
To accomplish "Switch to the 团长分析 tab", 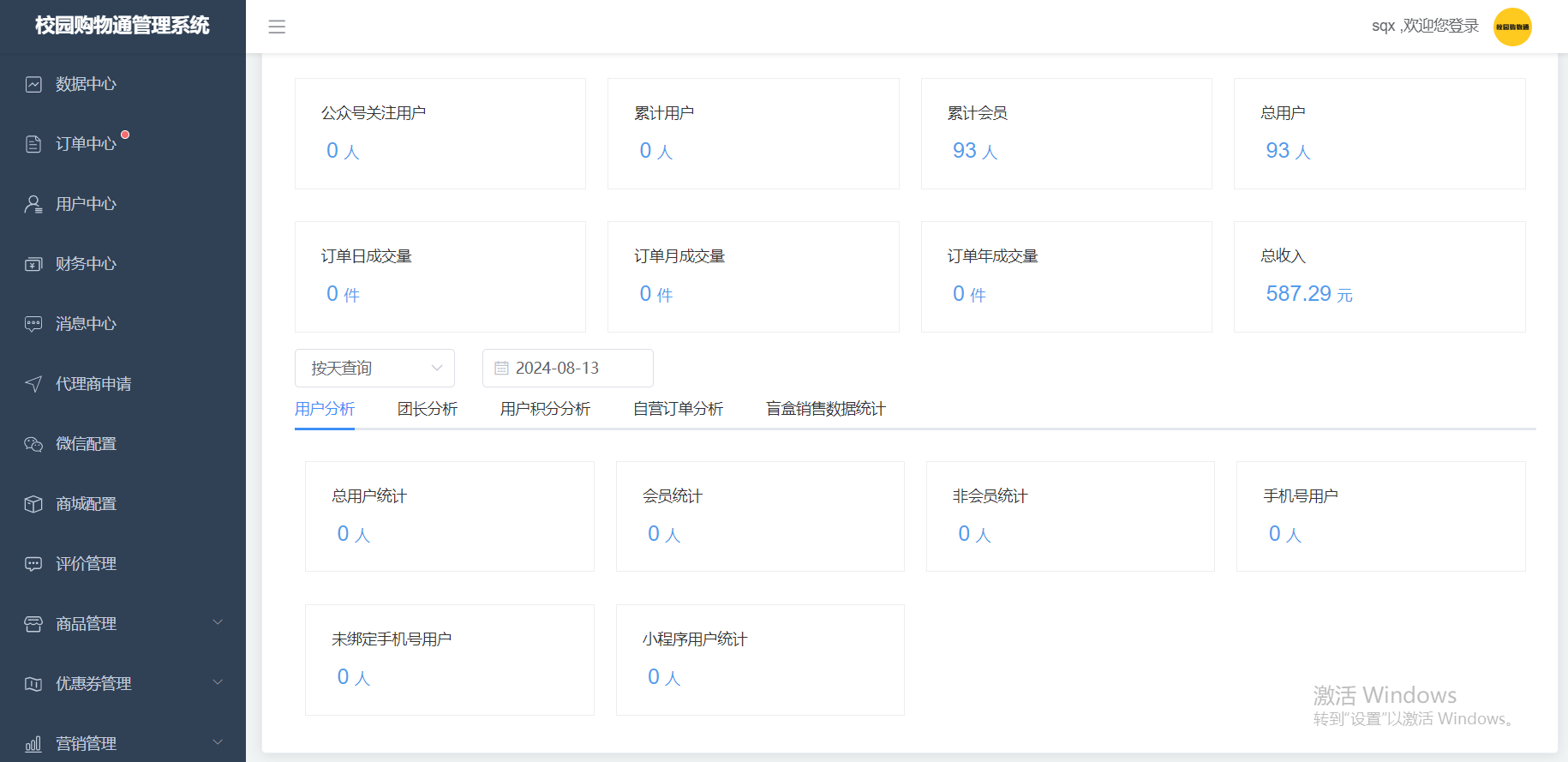I will click(x=428, y=409).
